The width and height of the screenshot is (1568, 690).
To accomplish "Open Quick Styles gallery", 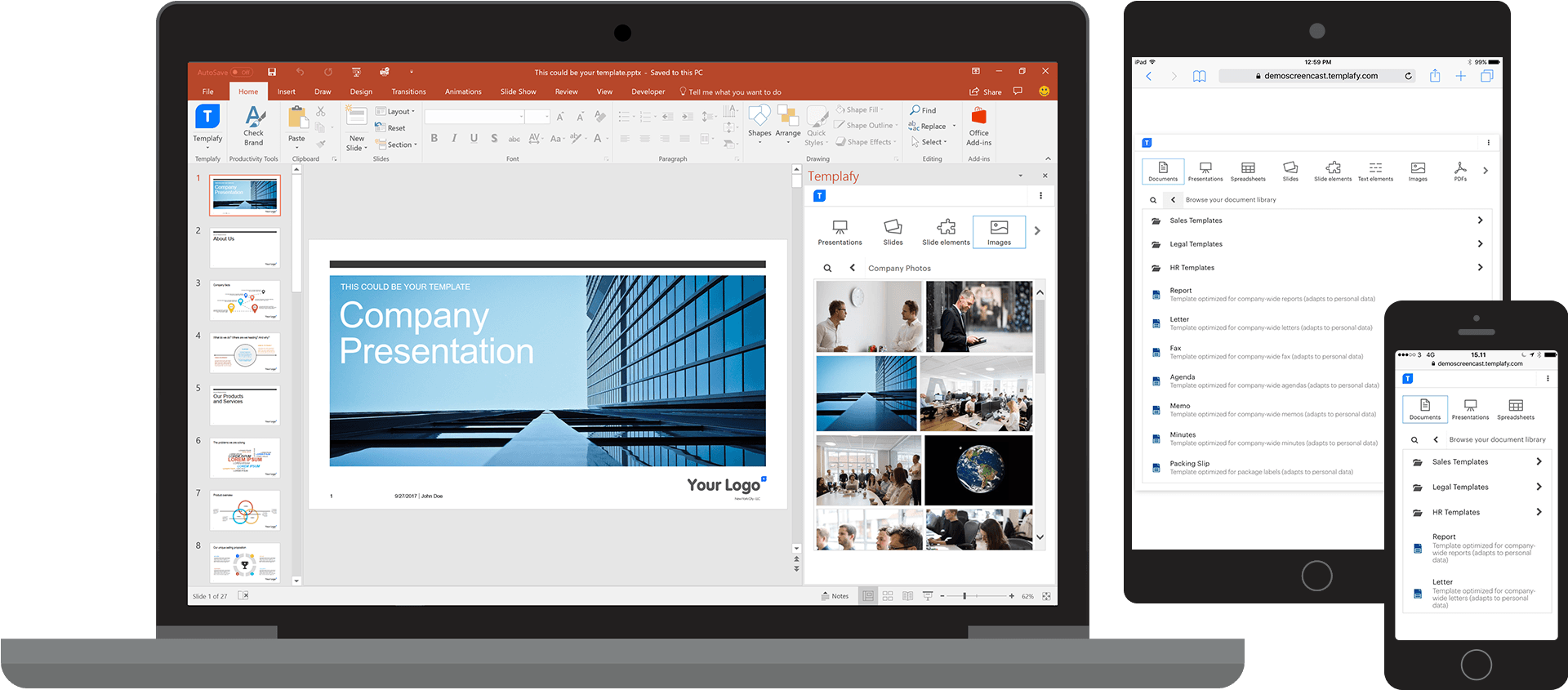I will tap(817, 126).
